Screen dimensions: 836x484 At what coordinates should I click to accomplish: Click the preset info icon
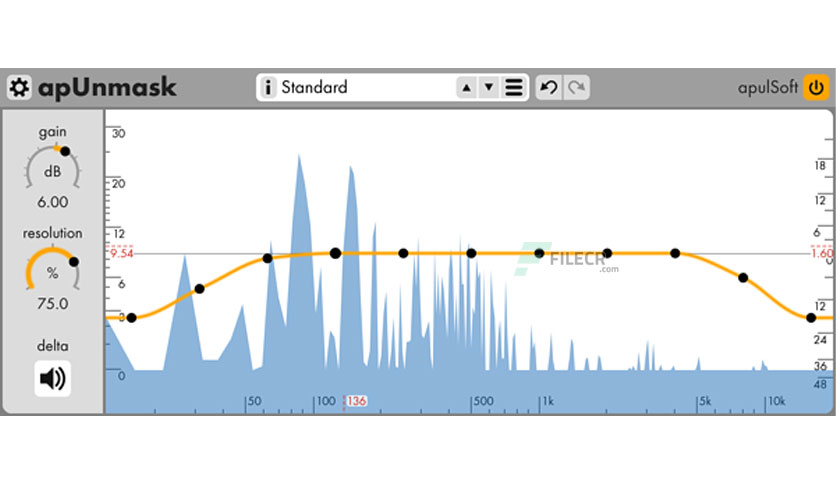[x=268, y=87]
